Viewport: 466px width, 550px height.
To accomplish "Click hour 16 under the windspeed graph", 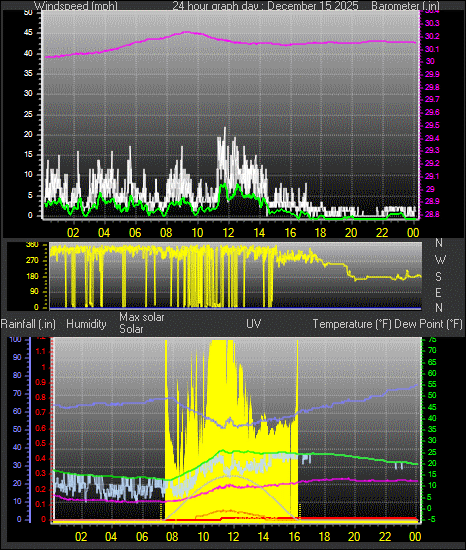I will 290,233.
